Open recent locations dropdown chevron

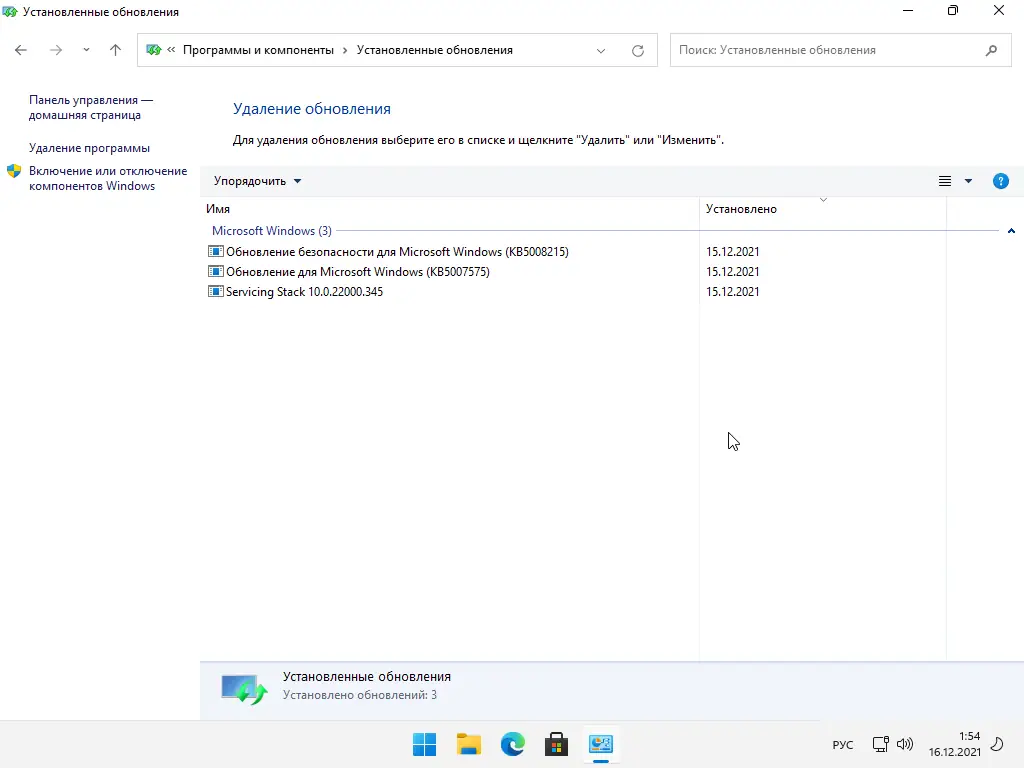[86, 50]
